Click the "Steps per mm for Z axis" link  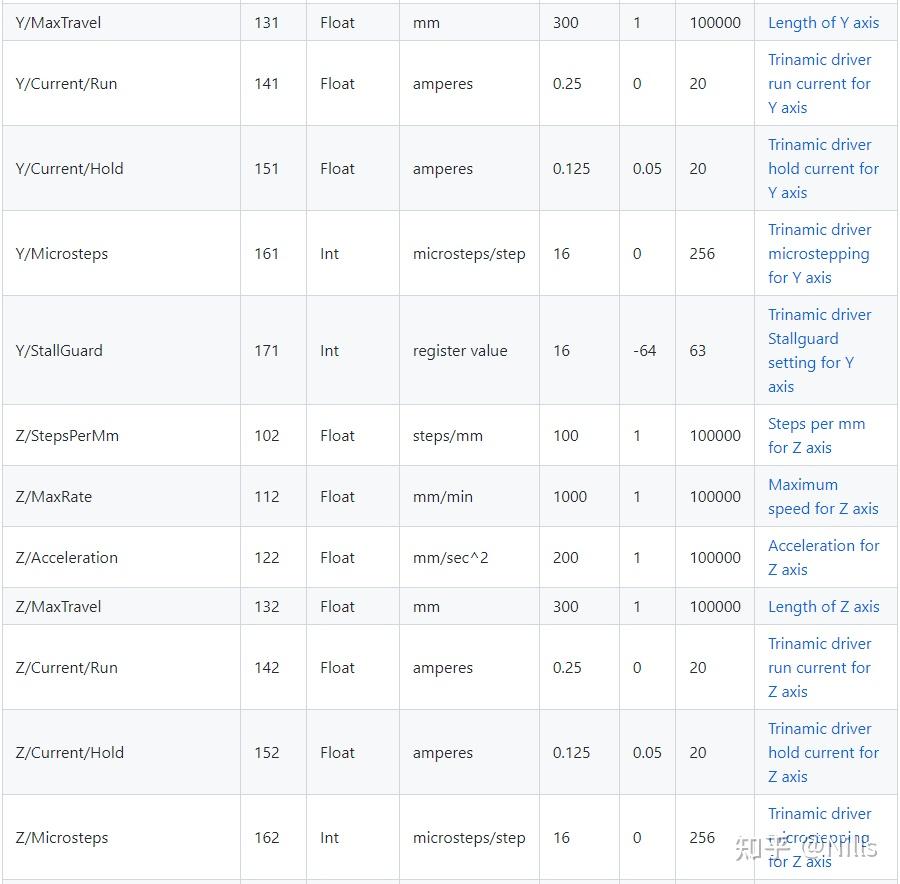pos(816,436)
